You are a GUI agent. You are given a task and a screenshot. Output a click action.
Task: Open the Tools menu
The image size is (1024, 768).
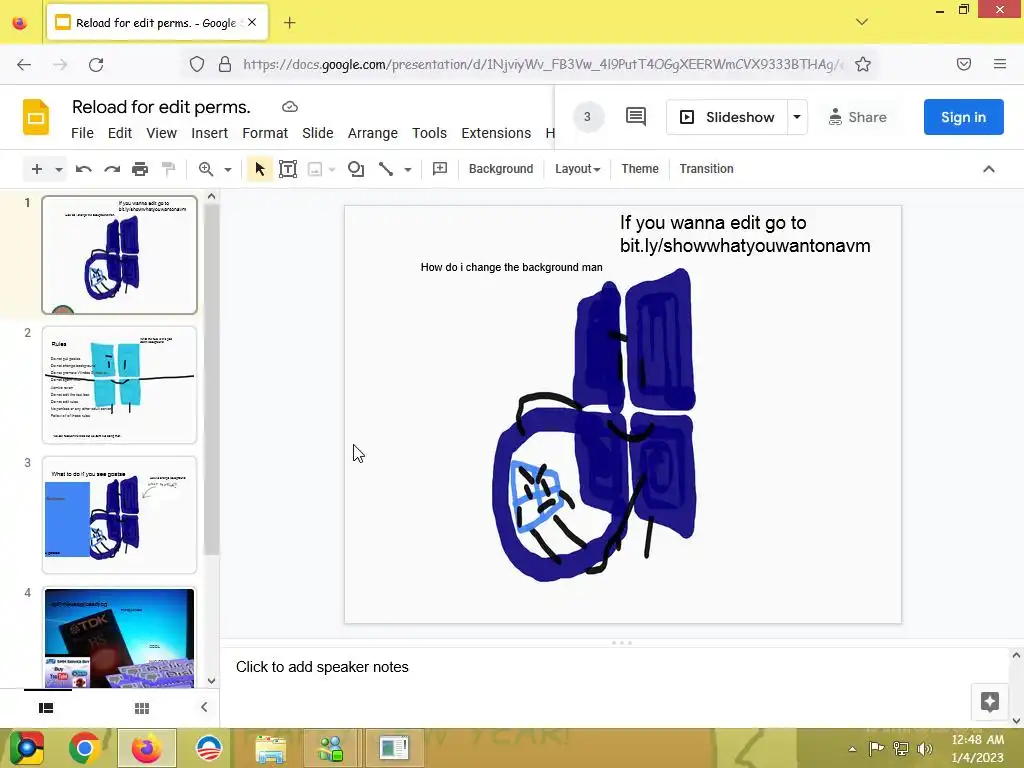[x=429, y=133]
